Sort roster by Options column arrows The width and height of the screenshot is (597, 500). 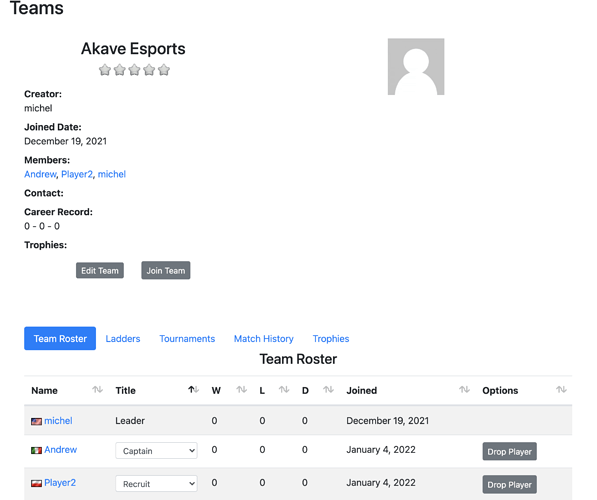pos(561,390)
